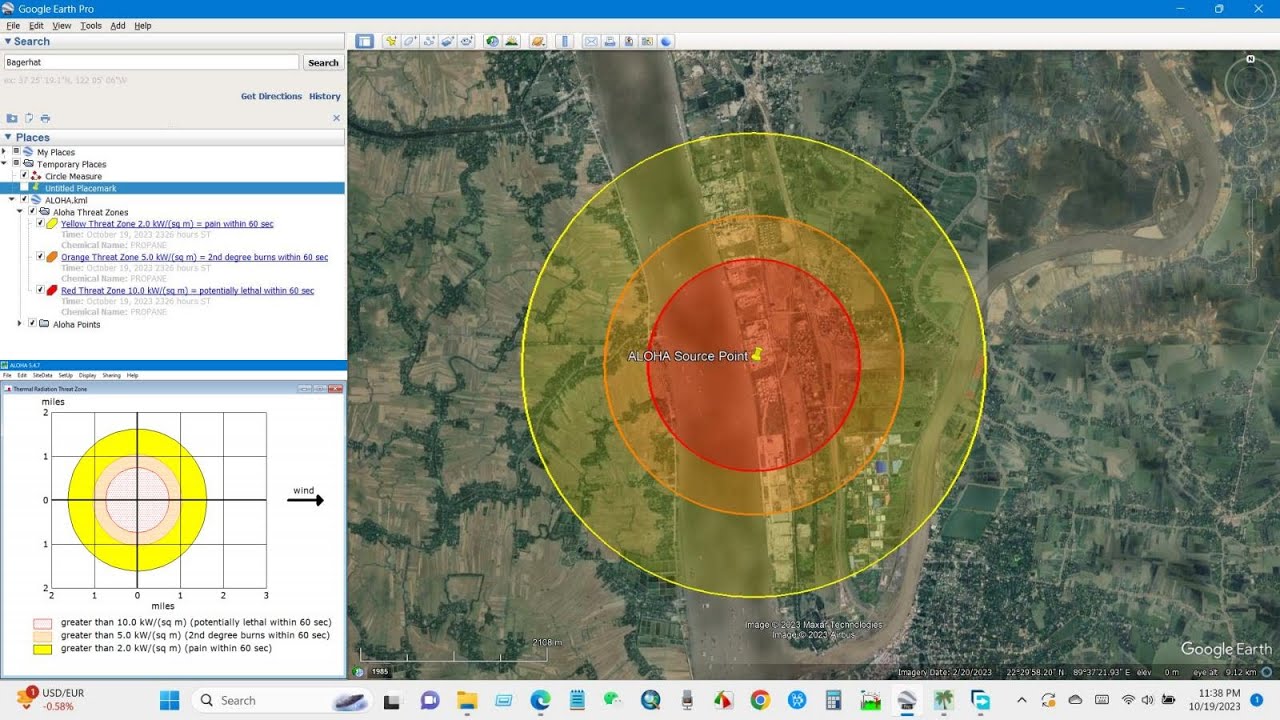Click the yellow ALOHA Source Point pushpin
Screen dimensions: 1280x720
coord(758,353)
